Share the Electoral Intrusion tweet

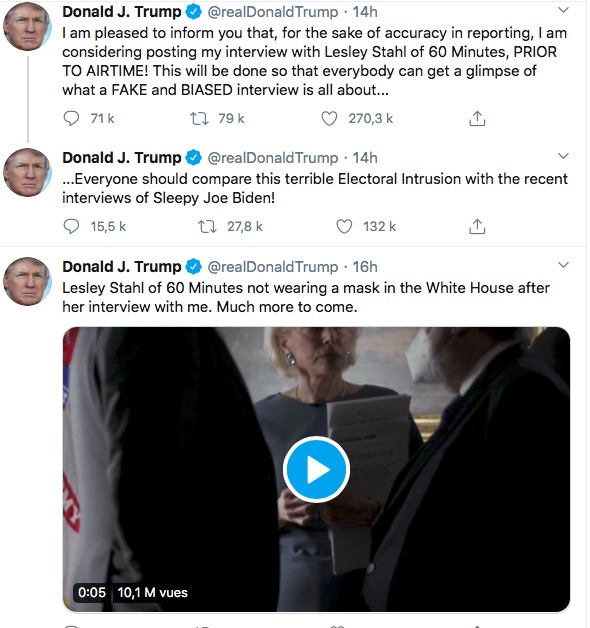point(477,227)
